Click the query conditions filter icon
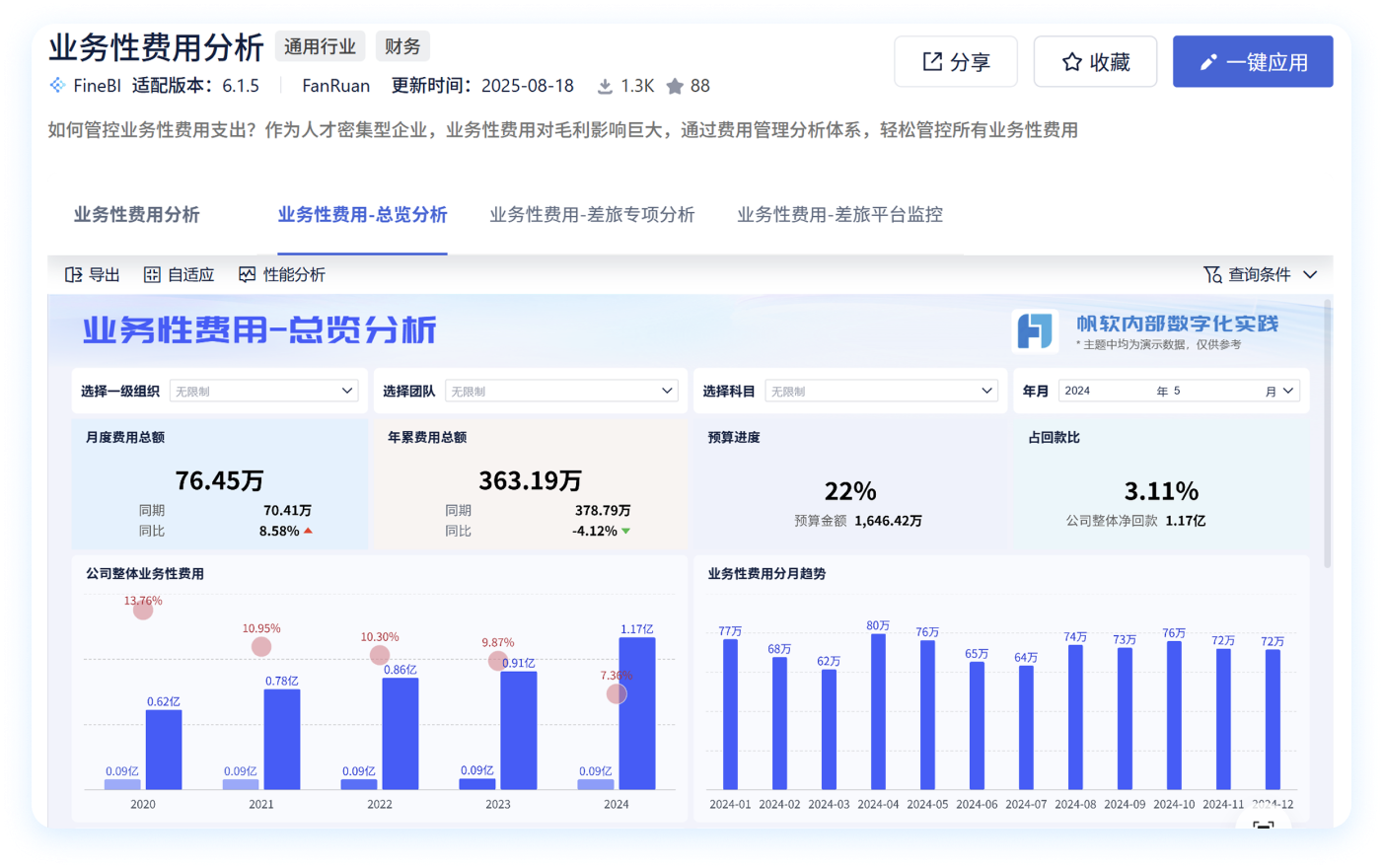Screen dimensions: 1383x868 1212,275
